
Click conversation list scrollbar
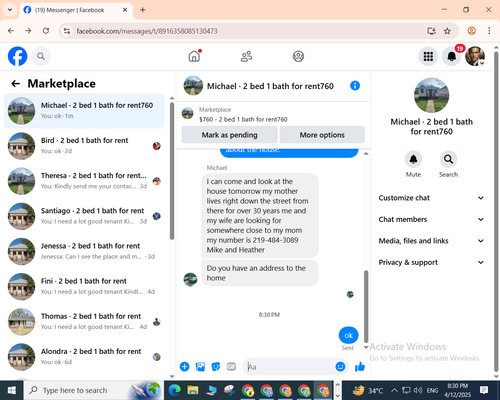[172, 171]
